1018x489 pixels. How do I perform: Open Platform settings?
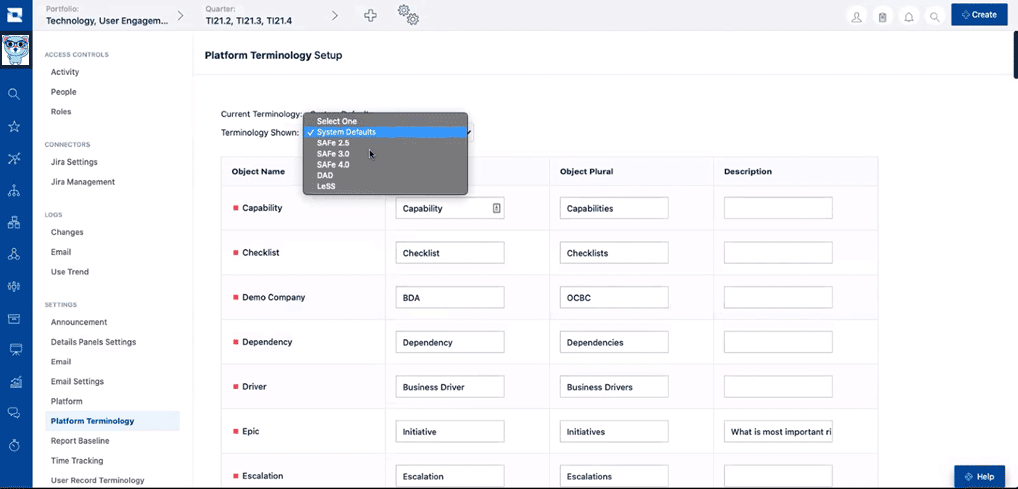click(66, 401)
